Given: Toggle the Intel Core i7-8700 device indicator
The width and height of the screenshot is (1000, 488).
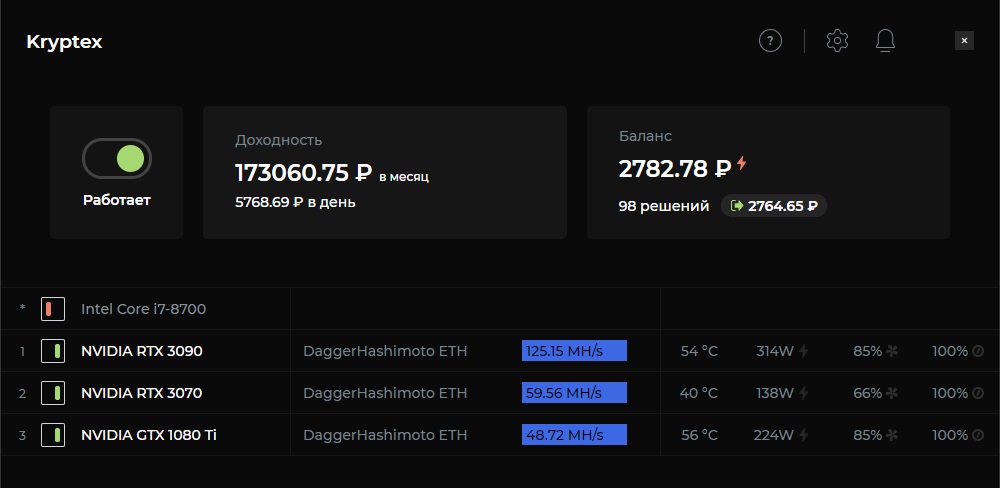Looking at the screenshot, I should (x=53, y=309).
